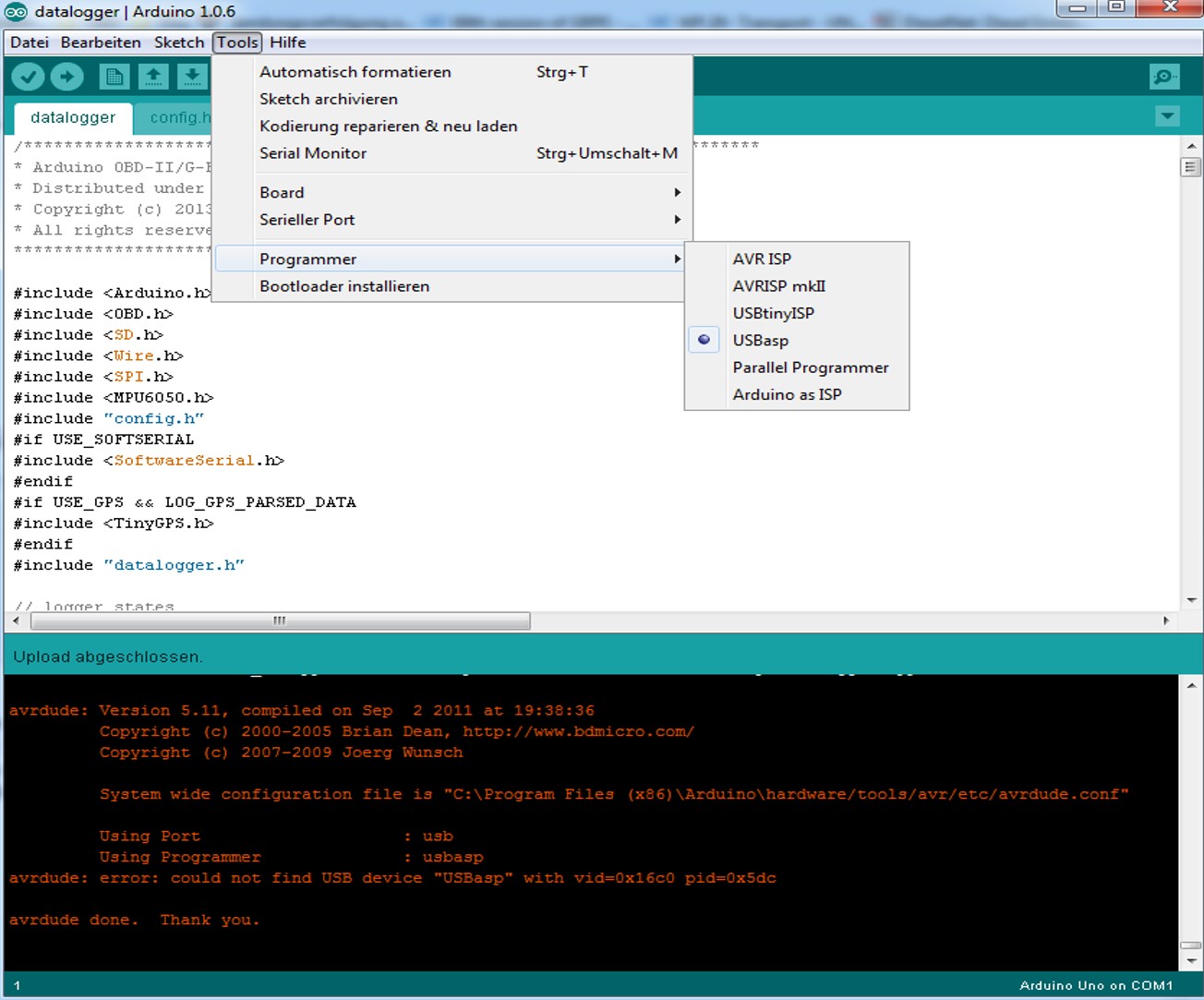The height and width of the screenshot is (1000, 1204).
Task: Click the console scroll up arrow
Action: pyautogui.click(x=1191, y=685)
